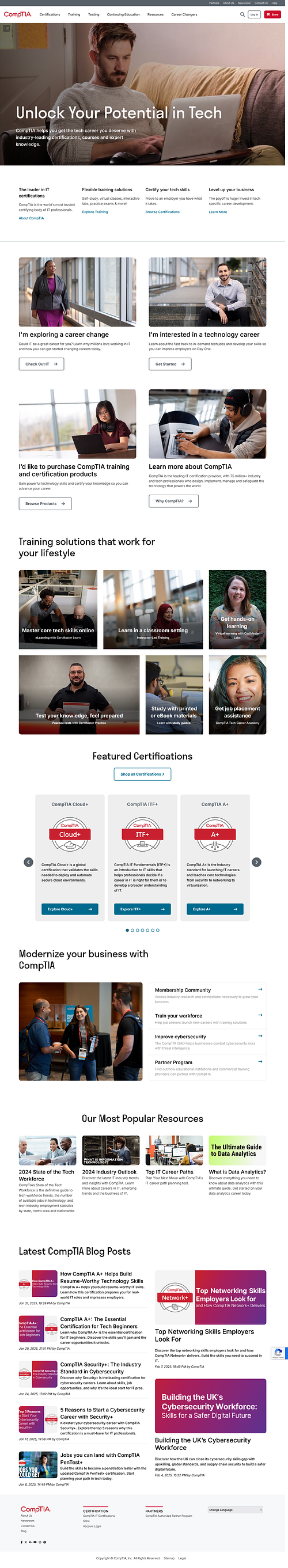
Task: Open the Certifications menu in navbar
Action: pos(50,14)
